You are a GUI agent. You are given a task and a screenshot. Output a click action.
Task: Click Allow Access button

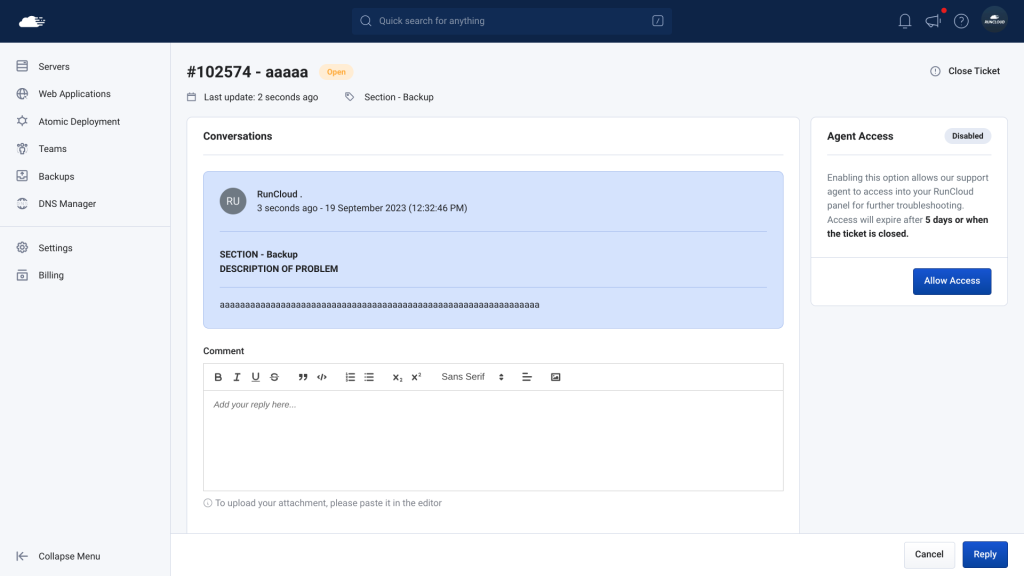[x=952, y=281]
